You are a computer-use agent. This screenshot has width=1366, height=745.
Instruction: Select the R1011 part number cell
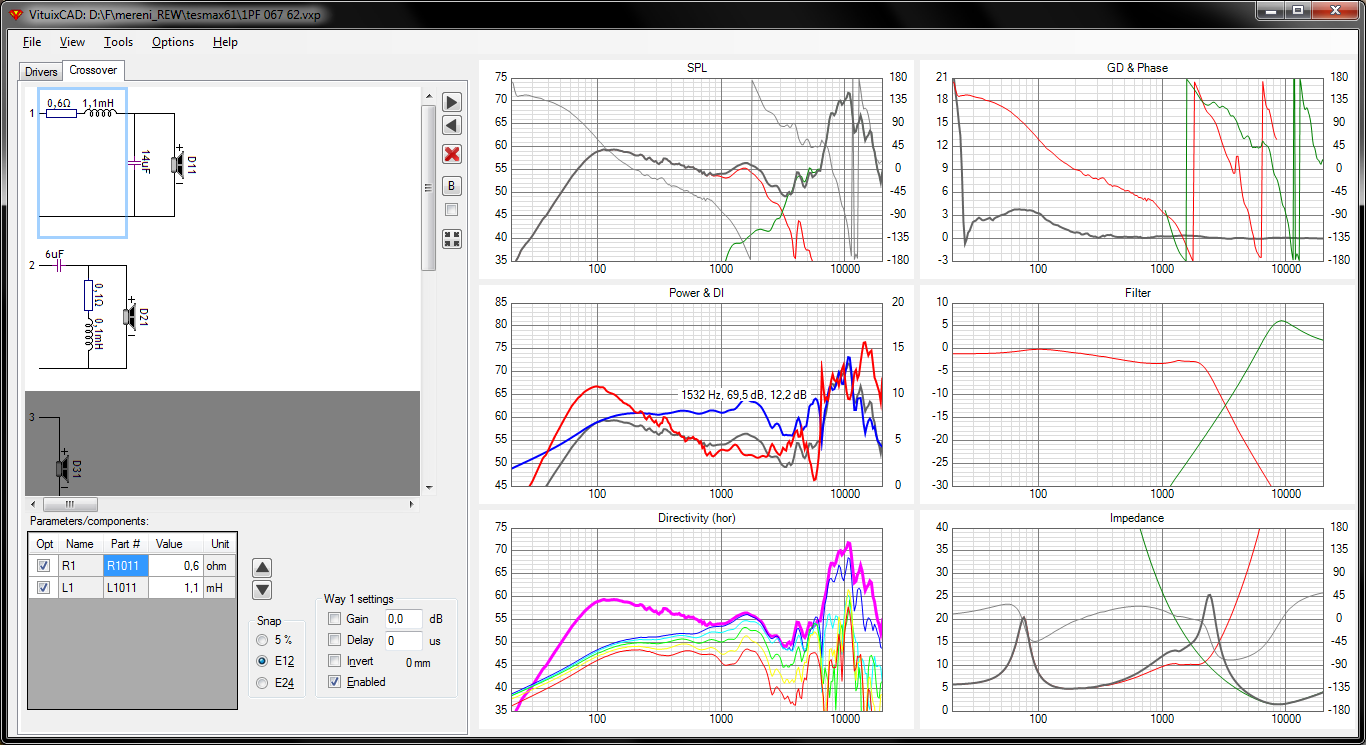click(x=125, y=566)
